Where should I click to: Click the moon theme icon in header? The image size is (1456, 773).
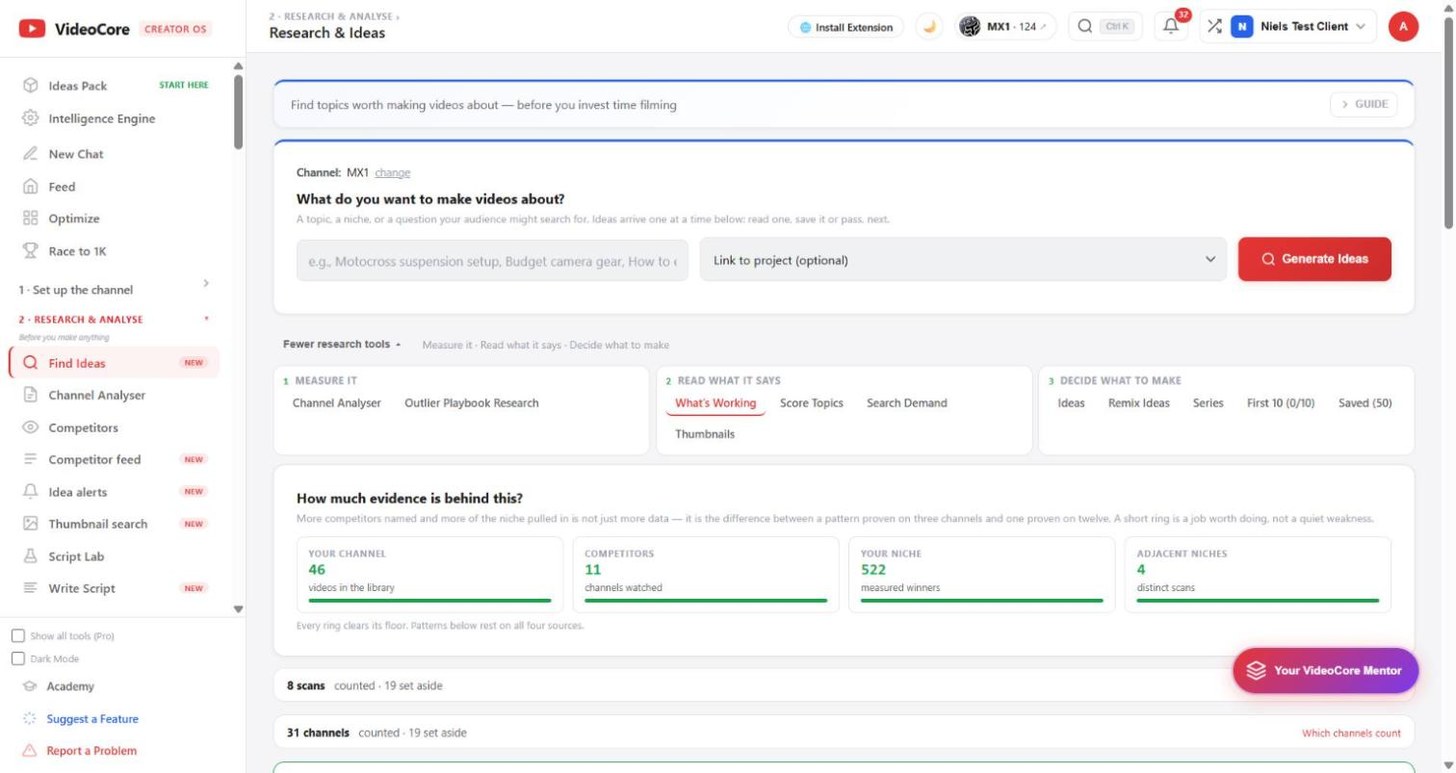coord(930,27)
